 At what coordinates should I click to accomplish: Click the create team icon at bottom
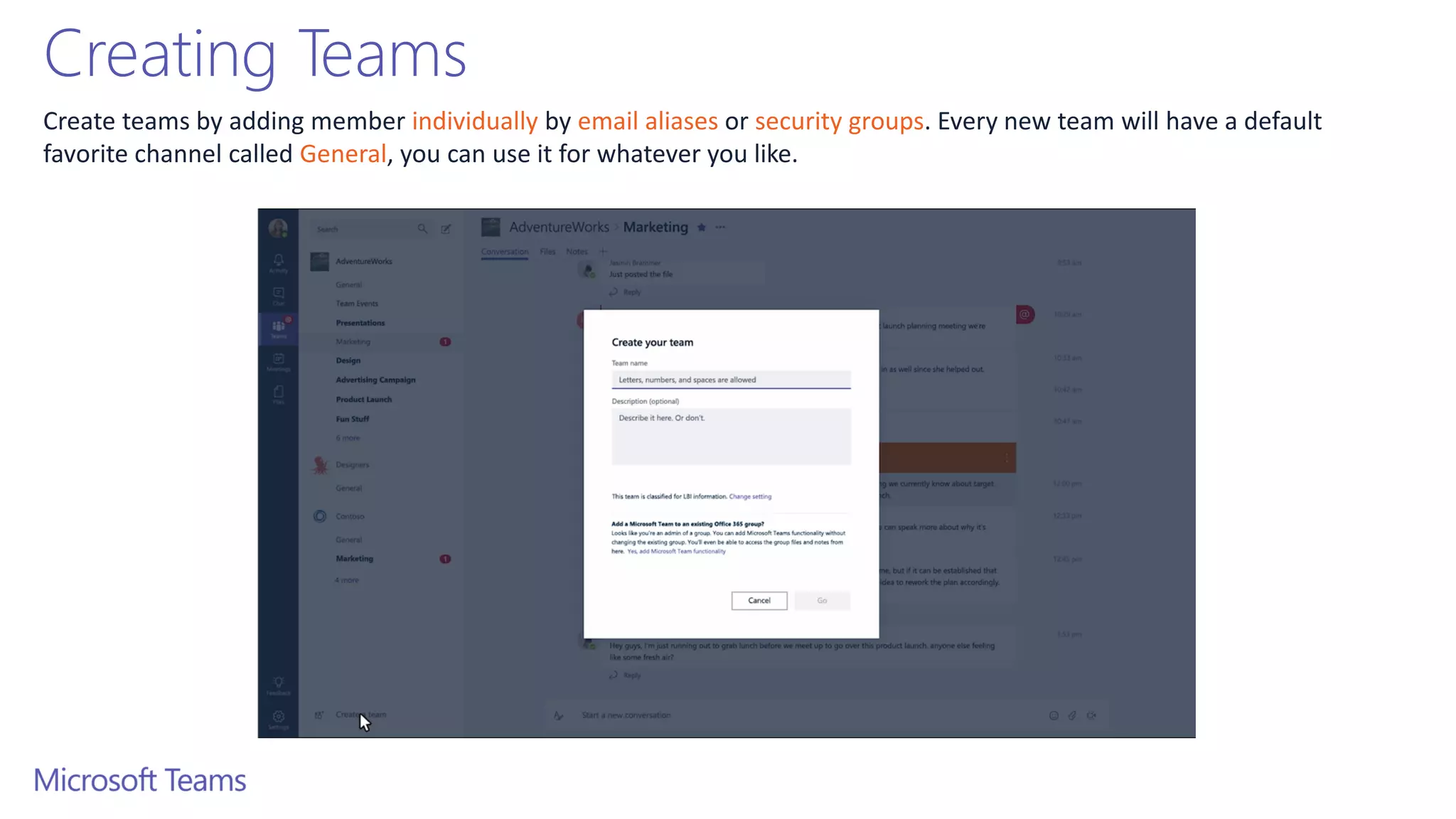tap(319, 714)
